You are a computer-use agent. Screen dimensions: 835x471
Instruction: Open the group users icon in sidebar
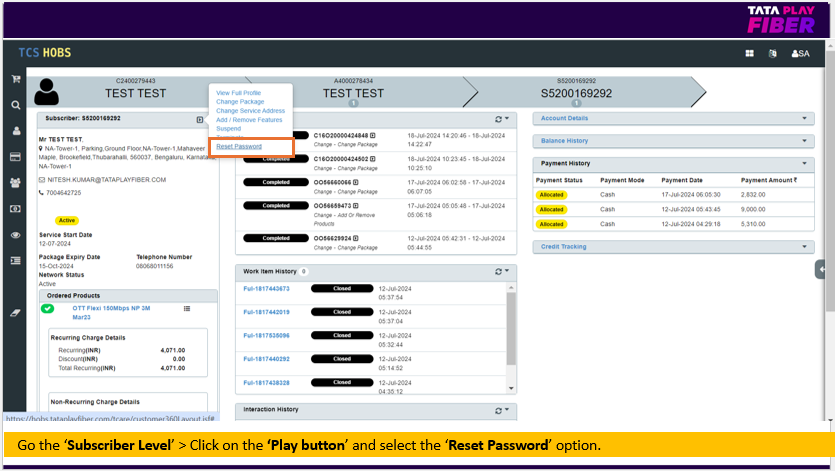[15, 183]
